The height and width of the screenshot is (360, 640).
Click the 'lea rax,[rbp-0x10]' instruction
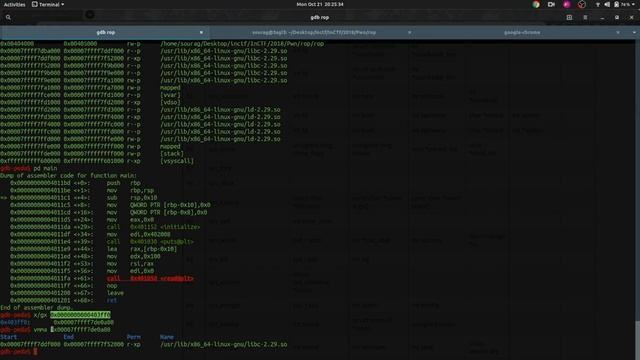pos(142,249)
